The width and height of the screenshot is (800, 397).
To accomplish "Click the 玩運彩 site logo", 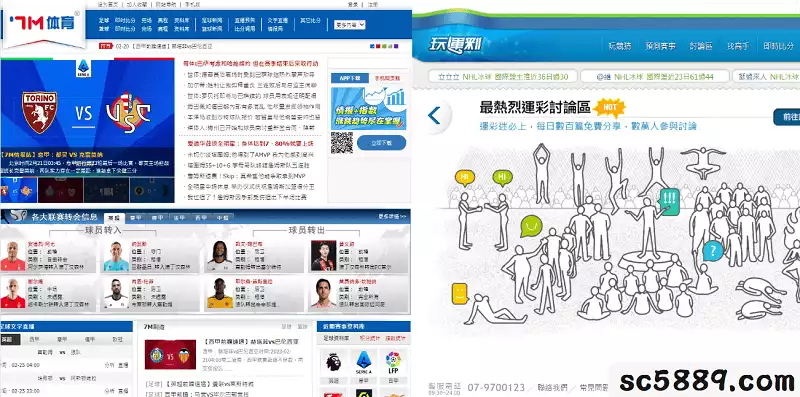I will (456, 45).
